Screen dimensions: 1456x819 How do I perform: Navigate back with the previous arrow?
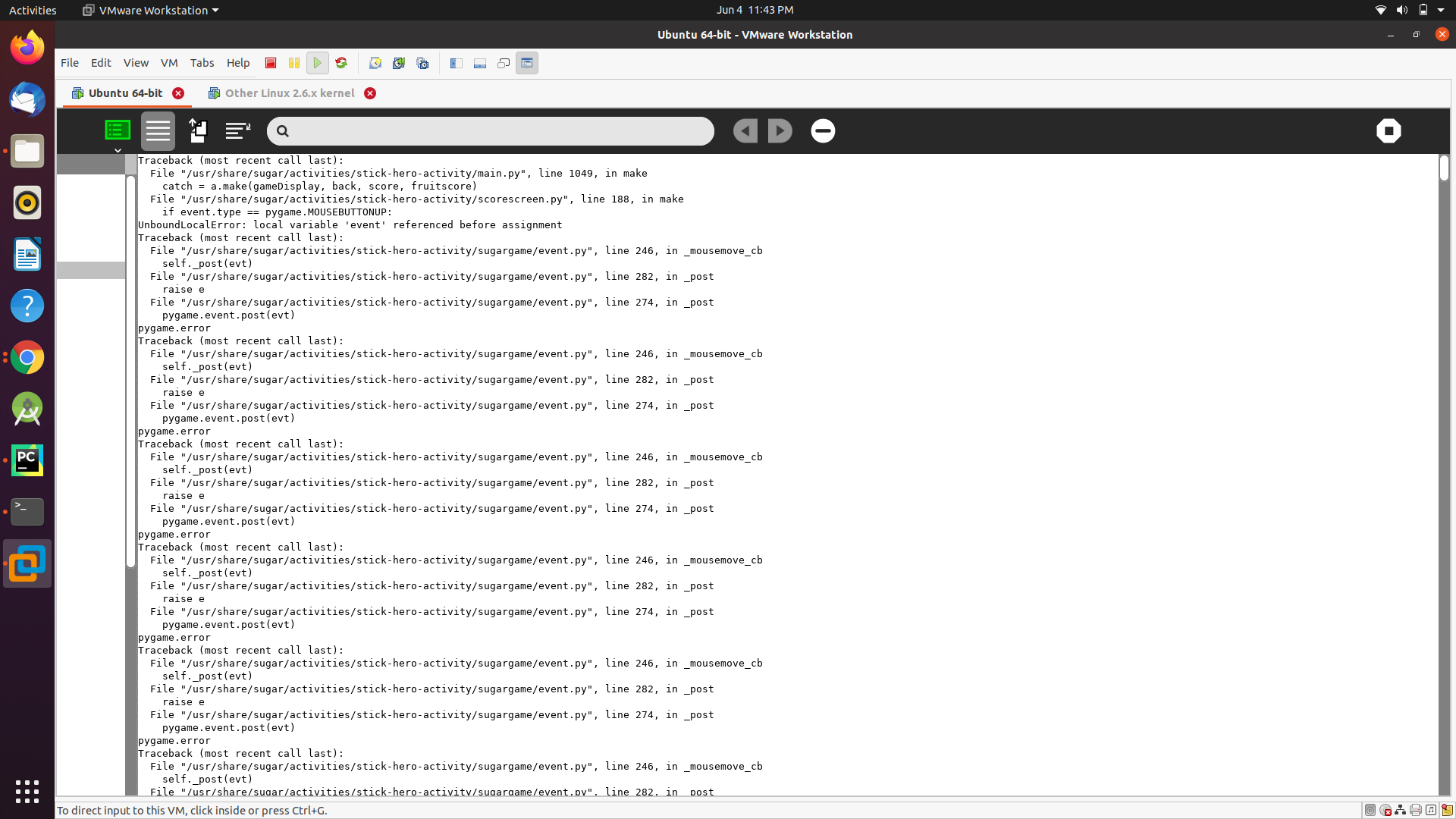pos(745,130)
